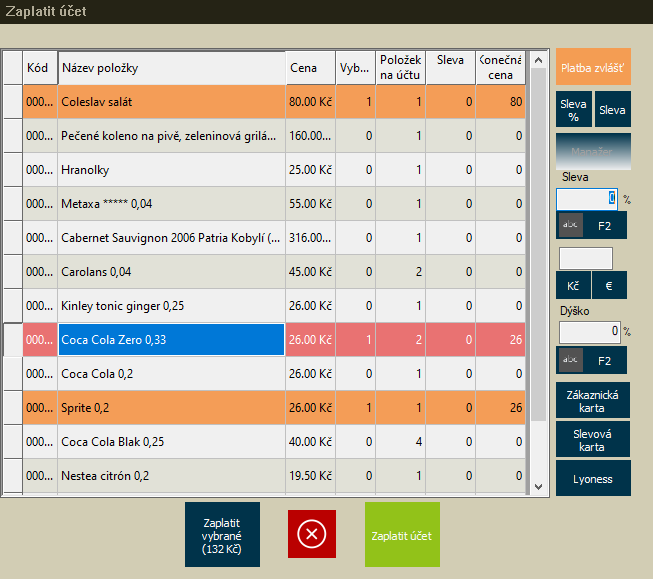The height and width of the screenshot is (579, 653).
Task: Click the Lyoness button
Action: 593,478
